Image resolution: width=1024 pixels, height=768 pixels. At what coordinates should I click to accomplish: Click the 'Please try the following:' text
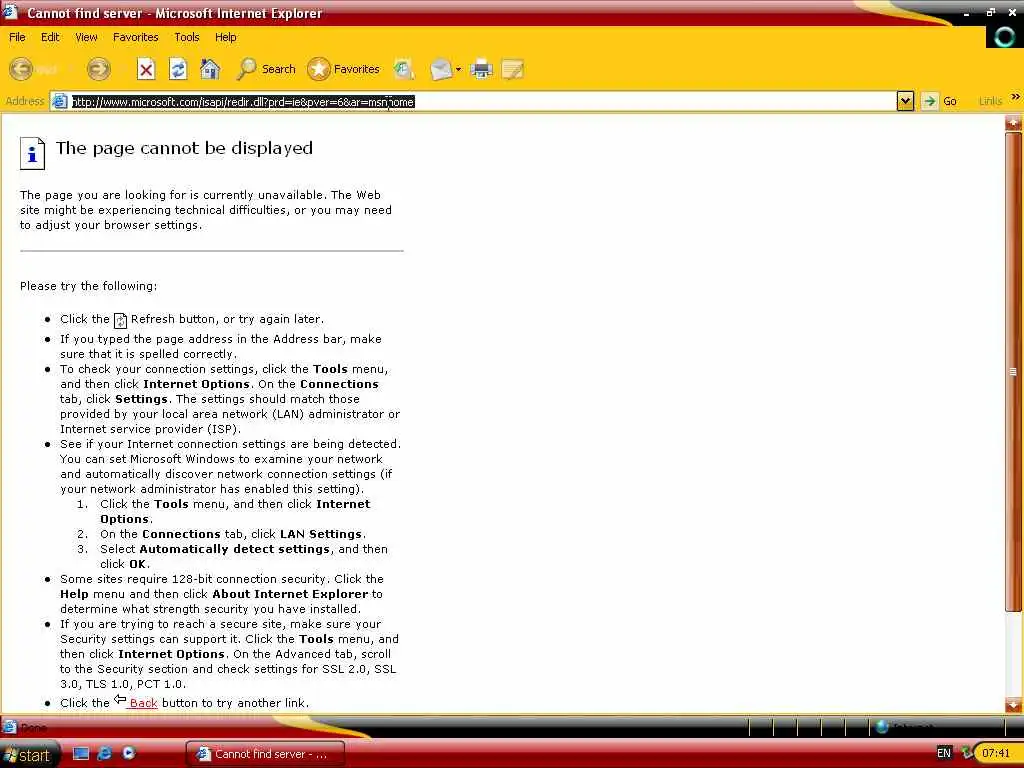coord(88,286)
